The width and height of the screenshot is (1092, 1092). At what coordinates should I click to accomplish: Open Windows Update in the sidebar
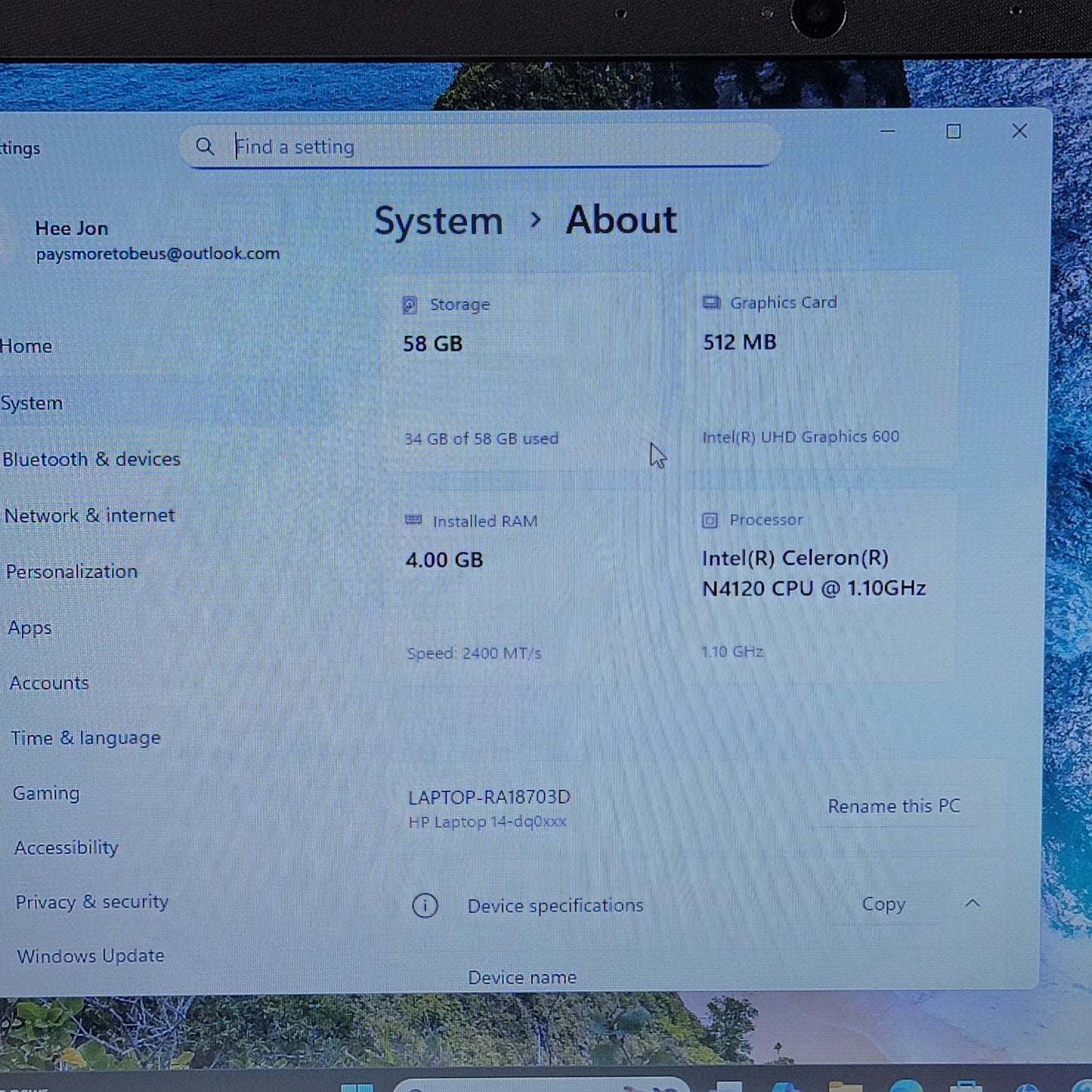(91, 956)
